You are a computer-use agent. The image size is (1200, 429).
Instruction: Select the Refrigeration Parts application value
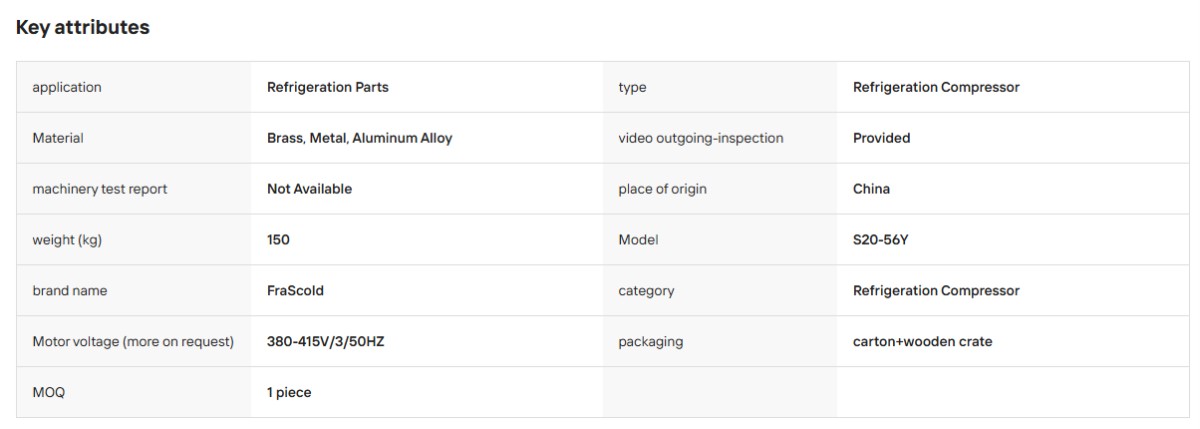click(328, 87)
